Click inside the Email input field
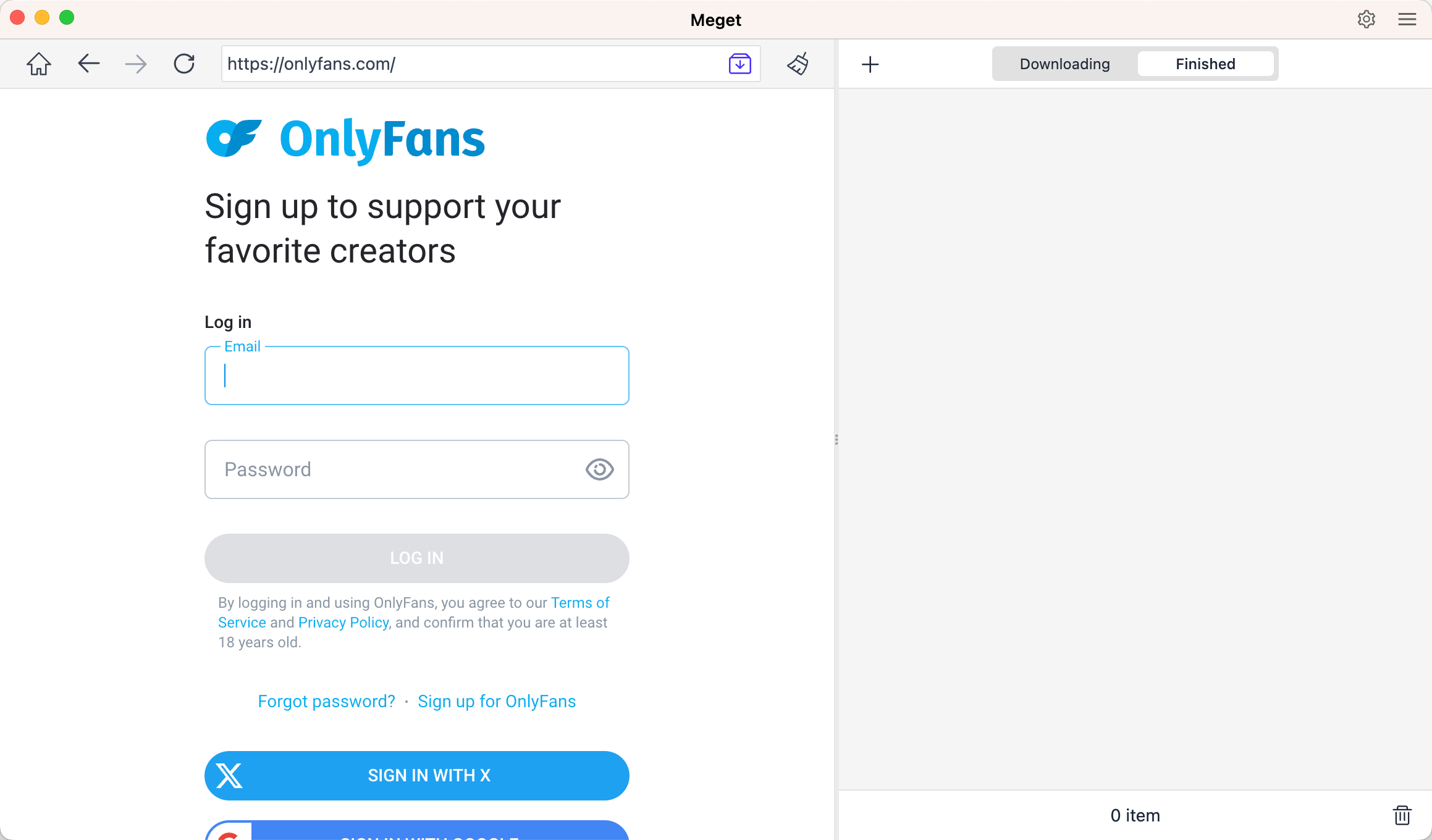This screenshot has width=1432, height=840. tap(416, 376)
